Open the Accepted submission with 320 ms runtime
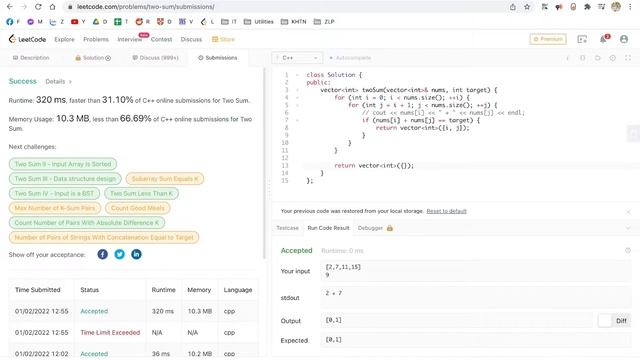 click(x=94, y=311)
